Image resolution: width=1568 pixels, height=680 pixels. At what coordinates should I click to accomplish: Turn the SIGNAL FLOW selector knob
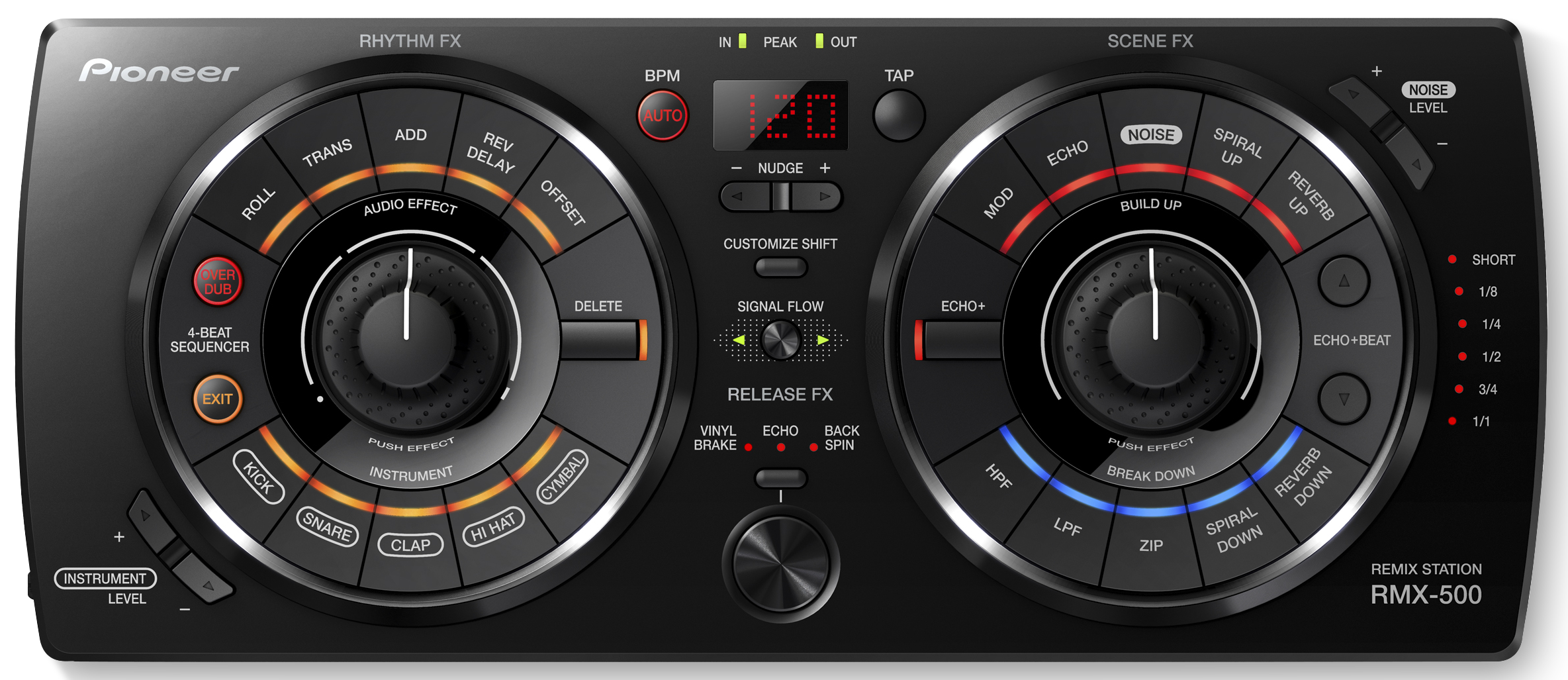tap(780, 340)
